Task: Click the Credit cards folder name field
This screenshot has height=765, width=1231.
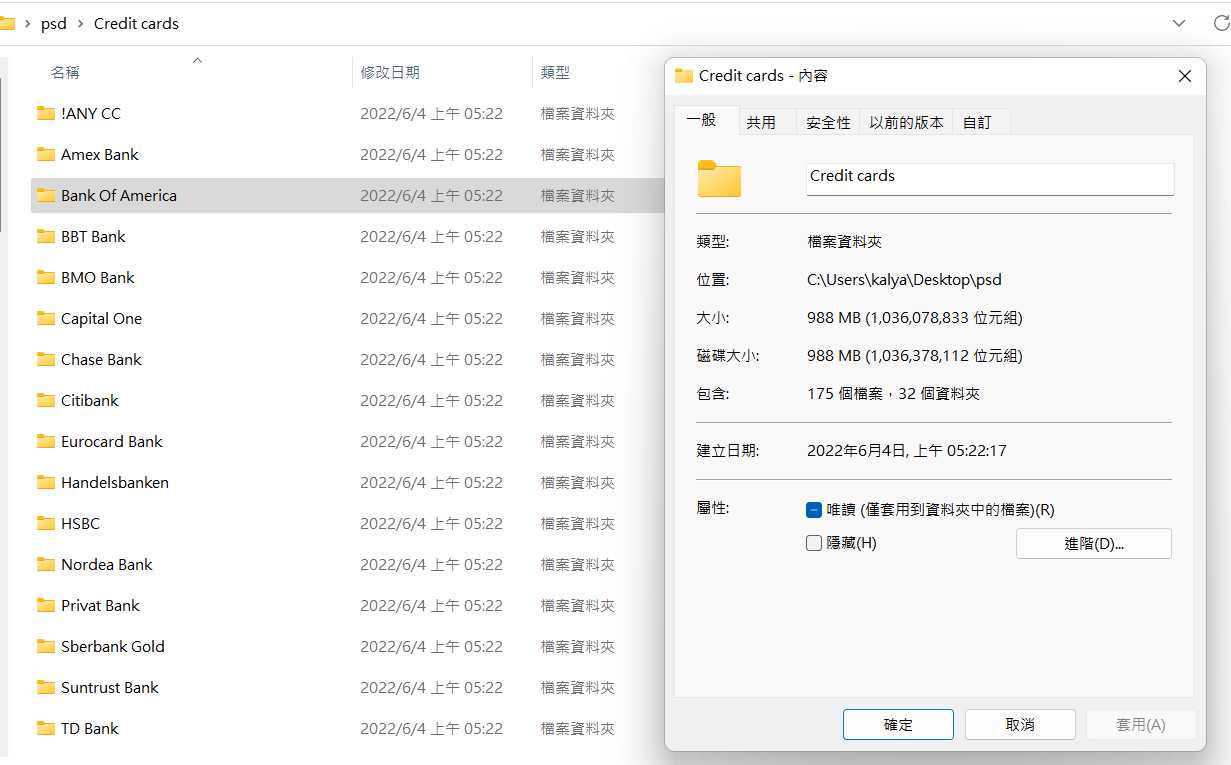Action: pyautogui.click(x=990, y=178)
